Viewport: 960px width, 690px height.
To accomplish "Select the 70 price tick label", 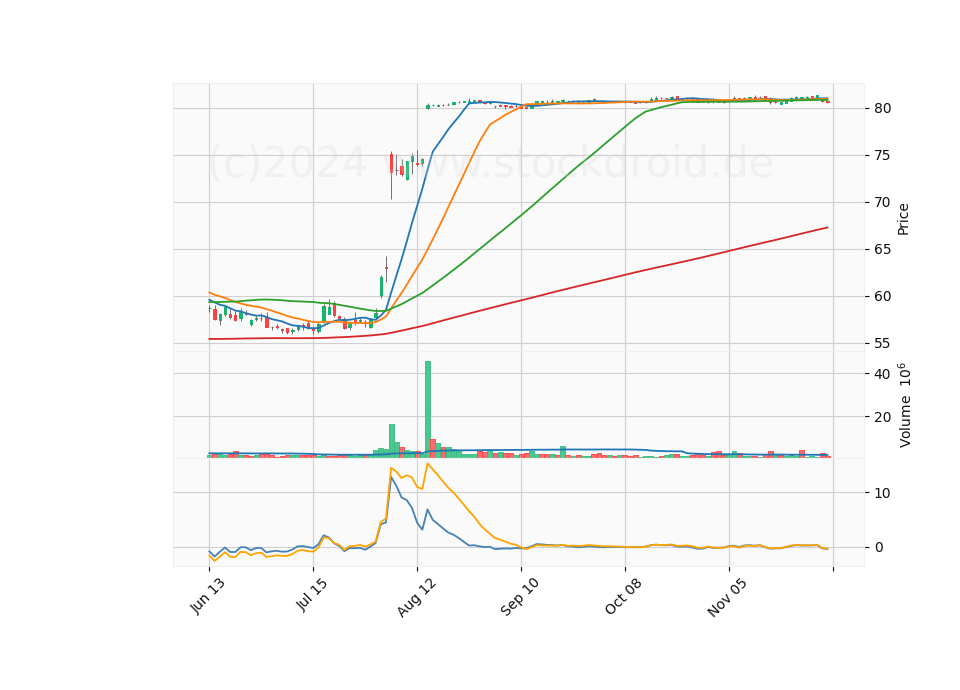I will 882,202.
